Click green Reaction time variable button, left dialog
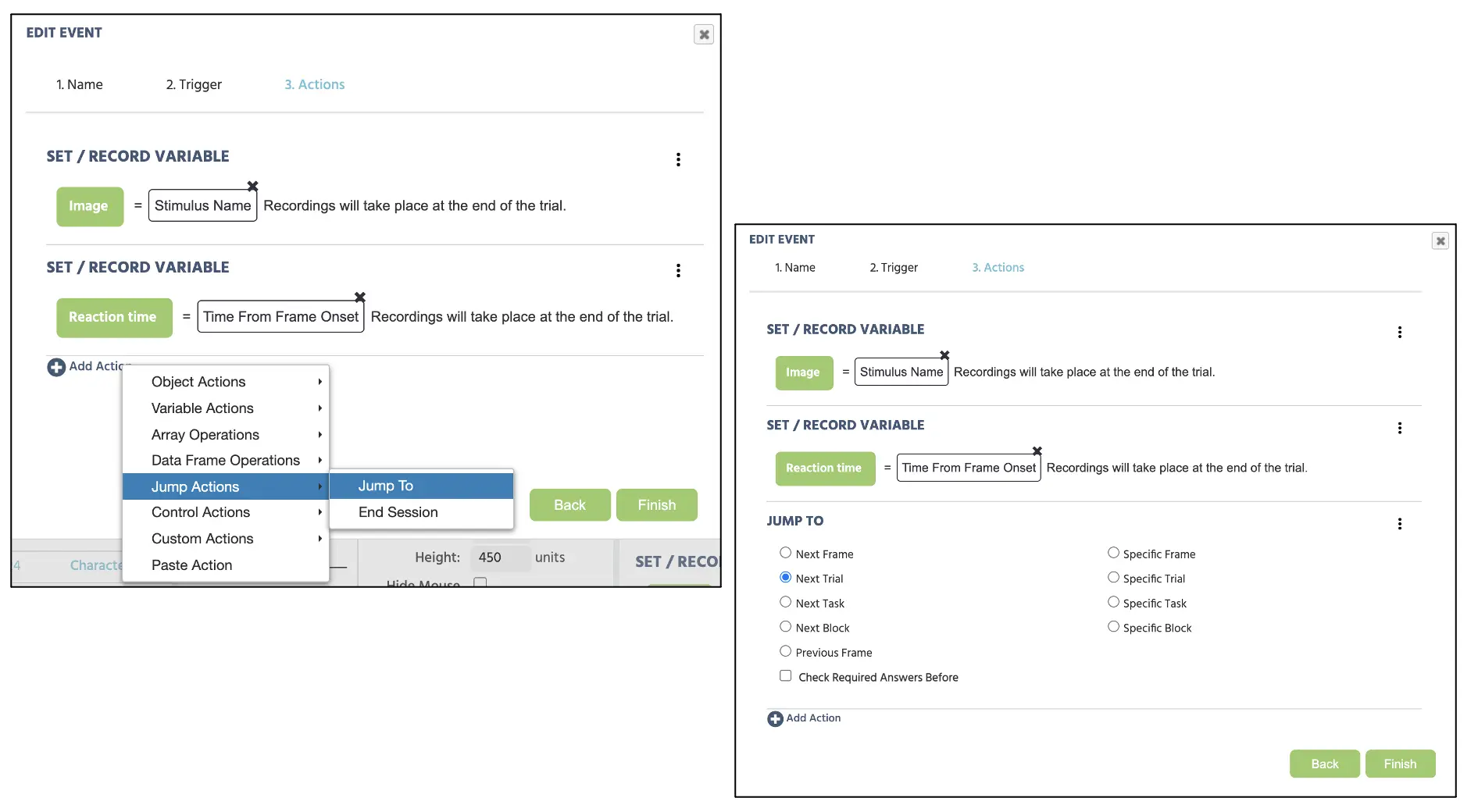1478x812 pixels. 114,317
